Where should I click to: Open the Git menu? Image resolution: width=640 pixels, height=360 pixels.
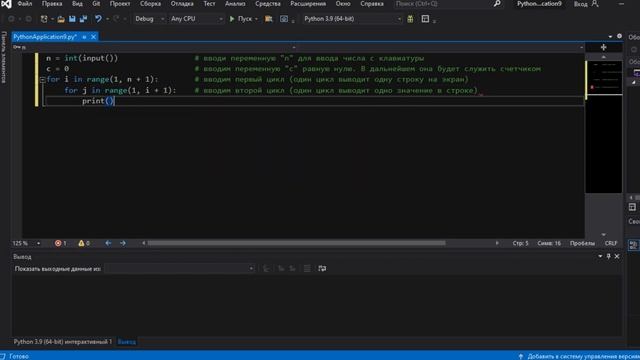click(96, 4)
